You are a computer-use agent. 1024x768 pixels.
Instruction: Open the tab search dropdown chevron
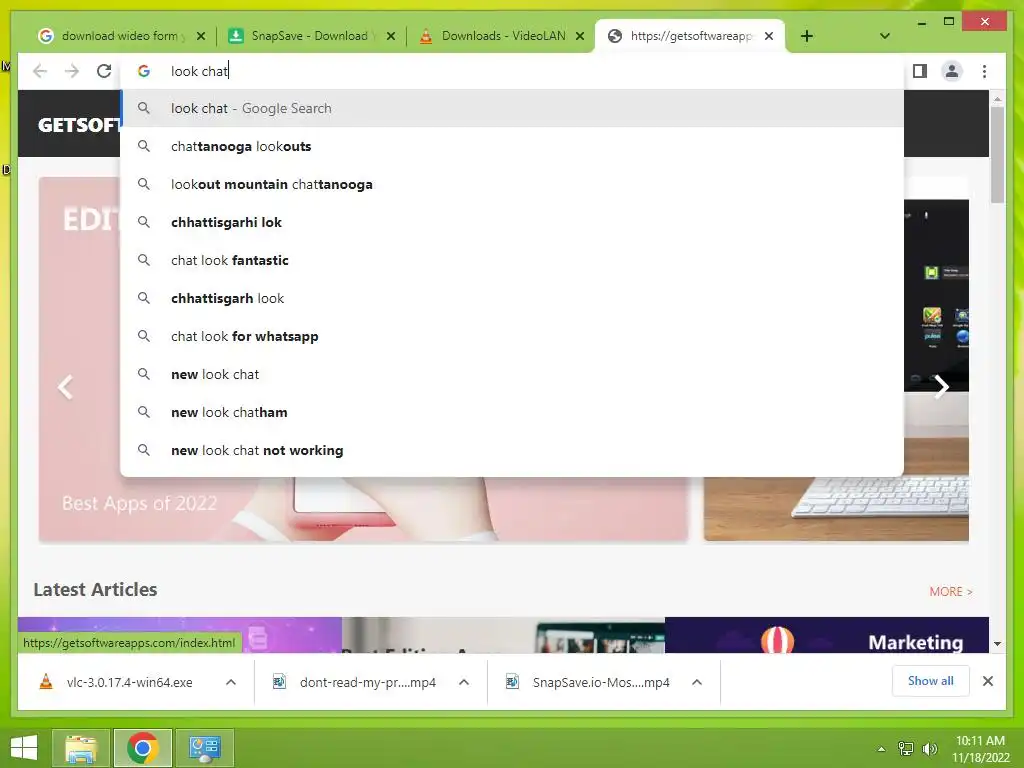(x=885, y=36)
